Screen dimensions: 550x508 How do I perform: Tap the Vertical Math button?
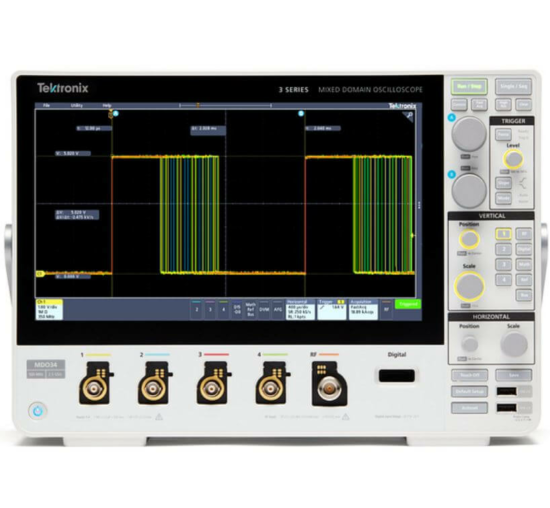[x=524, y=265]
